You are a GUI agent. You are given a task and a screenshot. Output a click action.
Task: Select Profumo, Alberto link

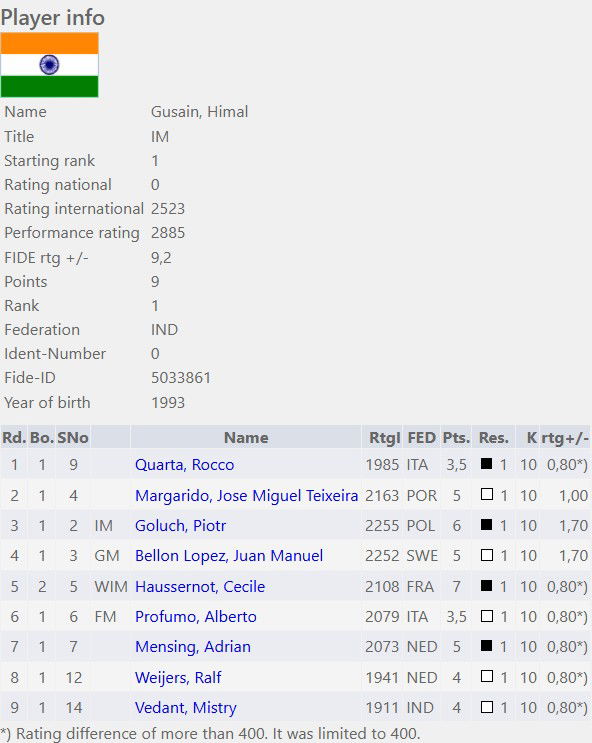196,616
